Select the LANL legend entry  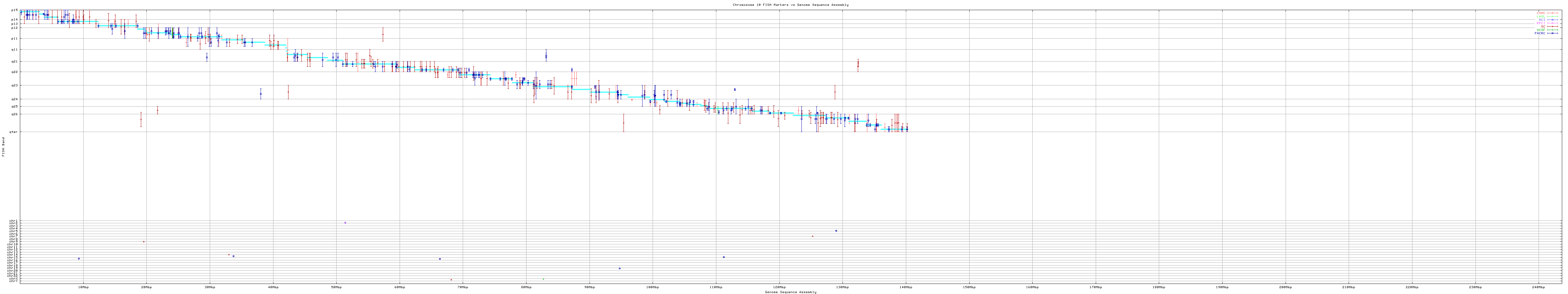point(1541,17)
